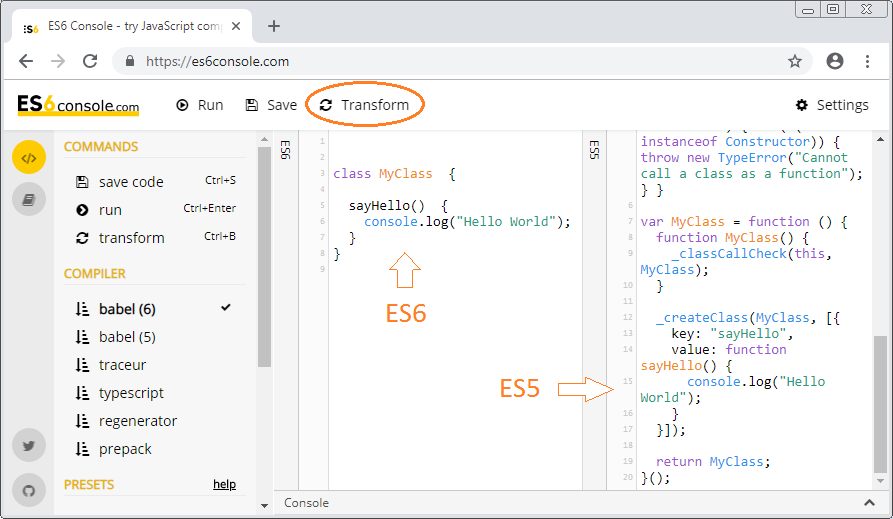Open a new browser tab
Image resolution: width=893 pixels, height=519 pixels.
click(x=274, y=26)
